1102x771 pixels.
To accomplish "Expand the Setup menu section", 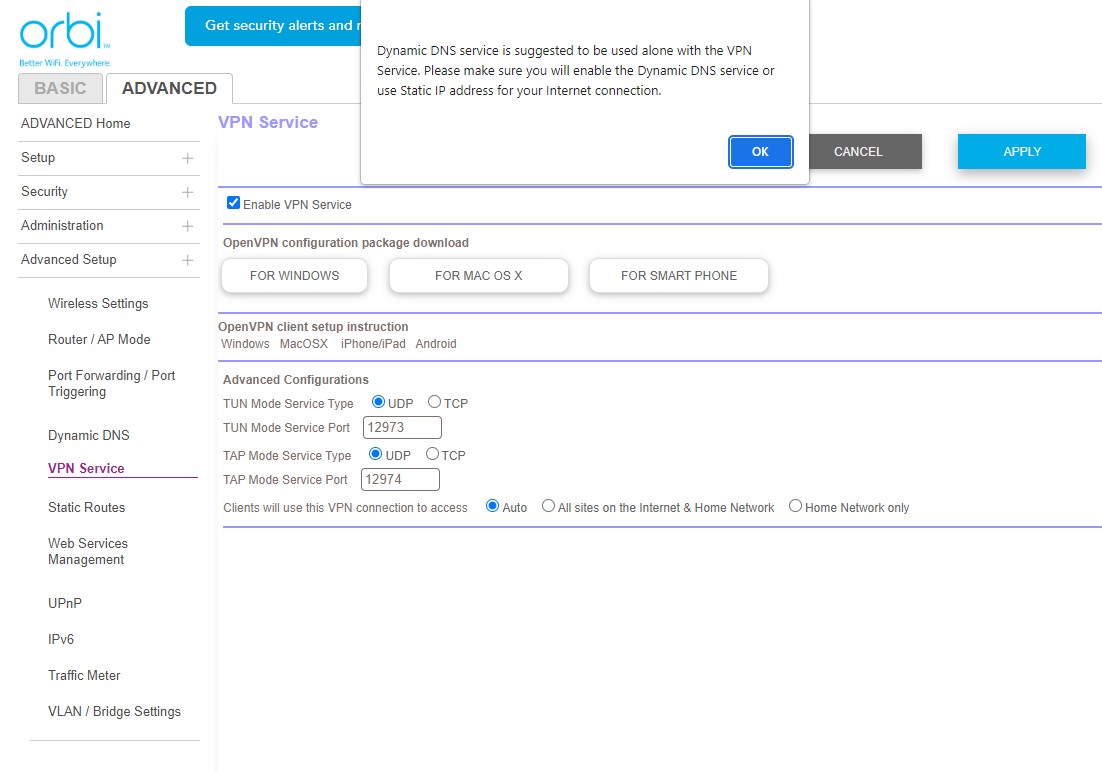I will click(x=187, y=158).
